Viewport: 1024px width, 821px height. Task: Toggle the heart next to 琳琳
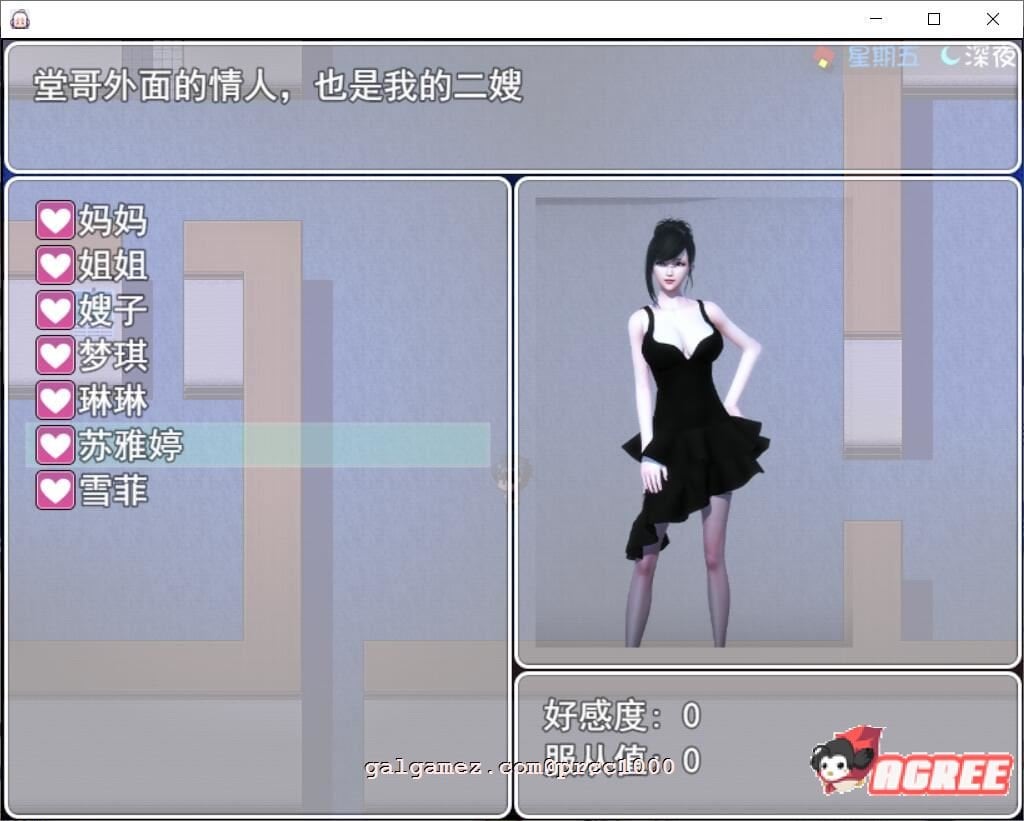click(x=54, y=399)
